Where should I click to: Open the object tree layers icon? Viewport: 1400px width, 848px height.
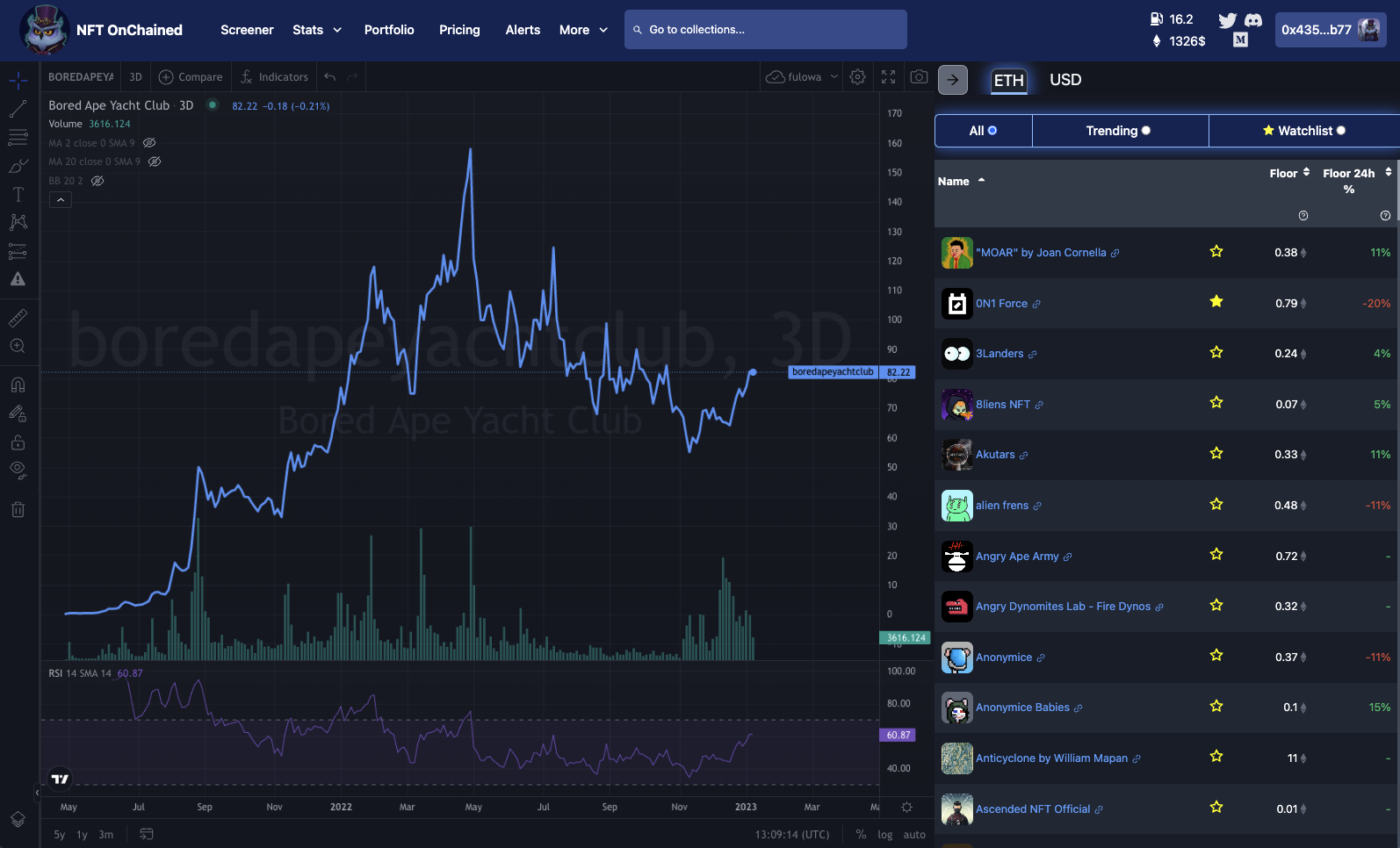[18, 819]
